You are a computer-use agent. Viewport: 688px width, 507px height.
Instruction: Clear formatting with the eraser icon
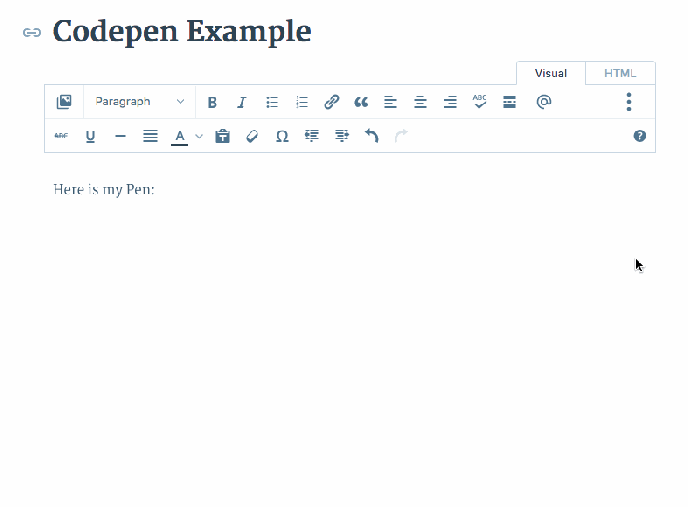pyautogui.click(x=252, y=136)
